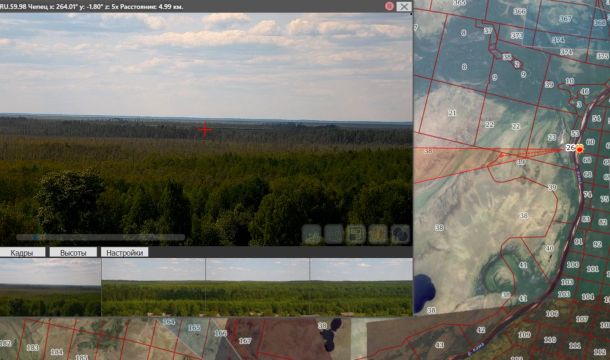Click the red crosshair target in camera image
The width and height of the screenshot is (610, 360).
click(205, 130)
